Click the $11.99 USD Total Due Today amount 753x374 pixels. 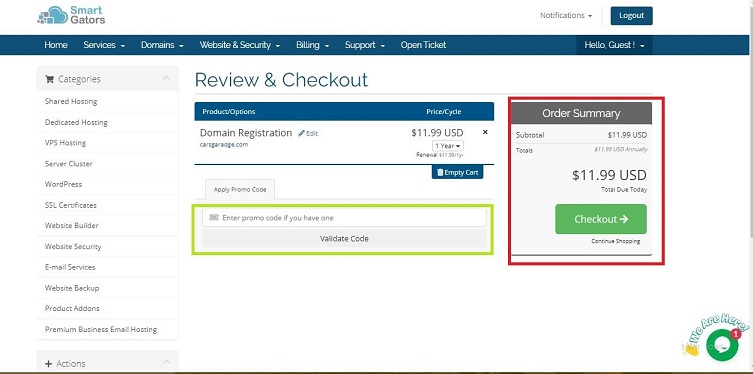609,175
